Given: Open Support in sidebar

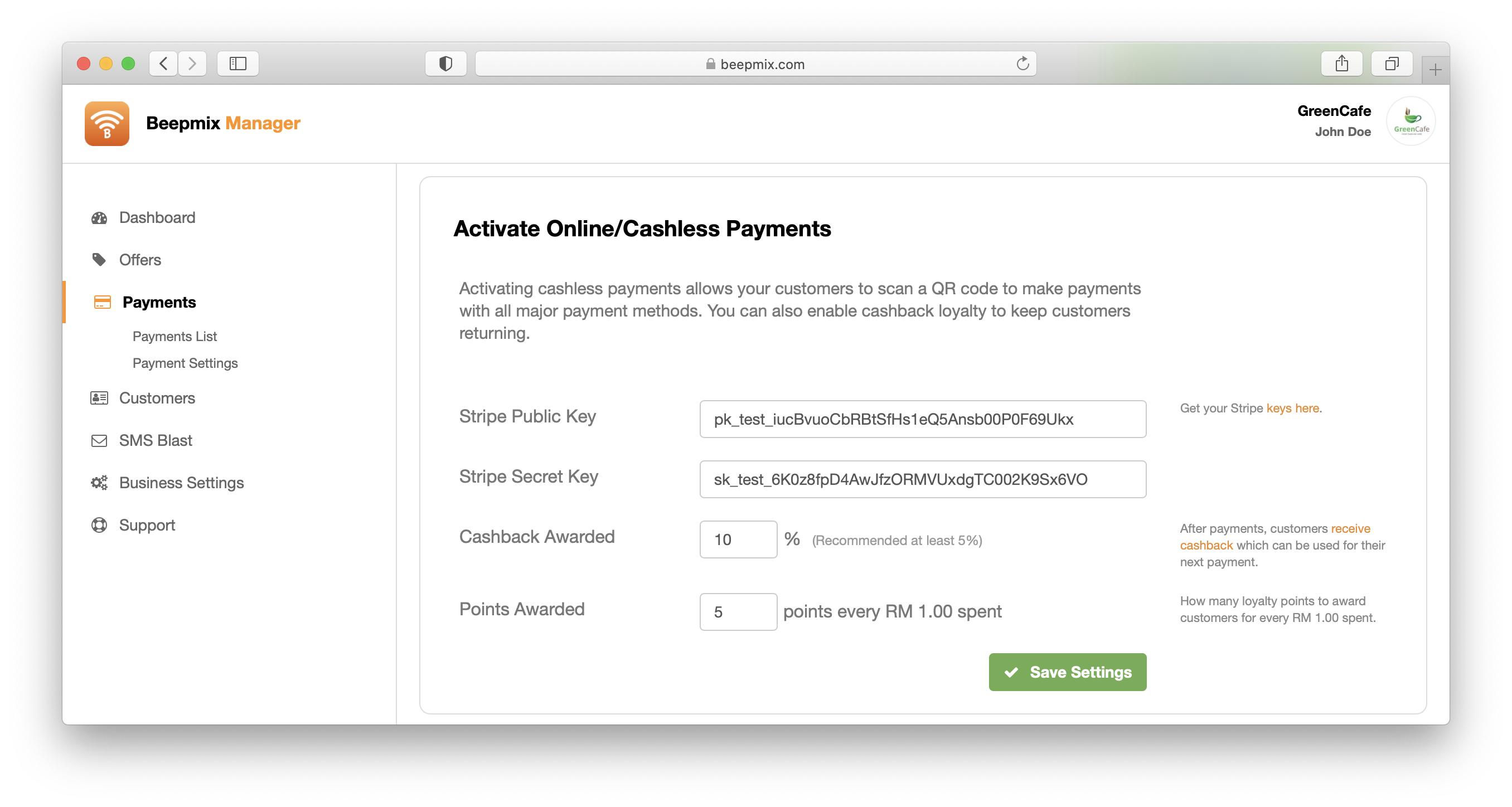Looking at the screenshot, I should click(x=147, y=524).
